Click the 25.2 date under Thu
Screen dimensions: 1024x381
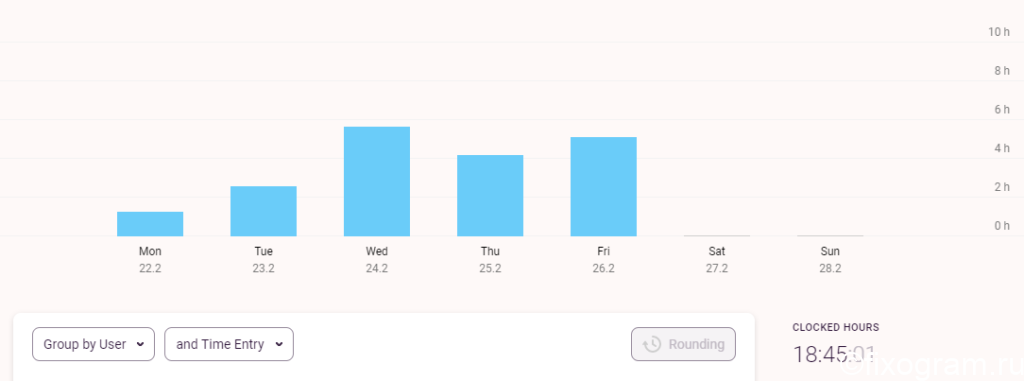coord(490,269)
